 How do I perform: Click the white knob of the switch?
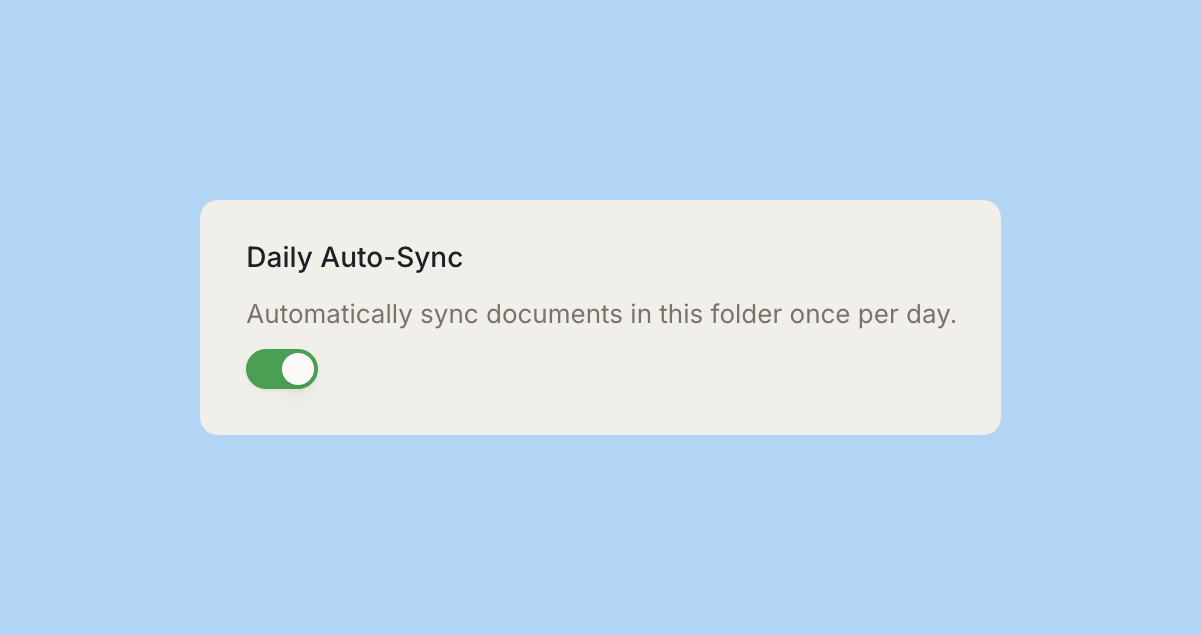click(298, 369)
